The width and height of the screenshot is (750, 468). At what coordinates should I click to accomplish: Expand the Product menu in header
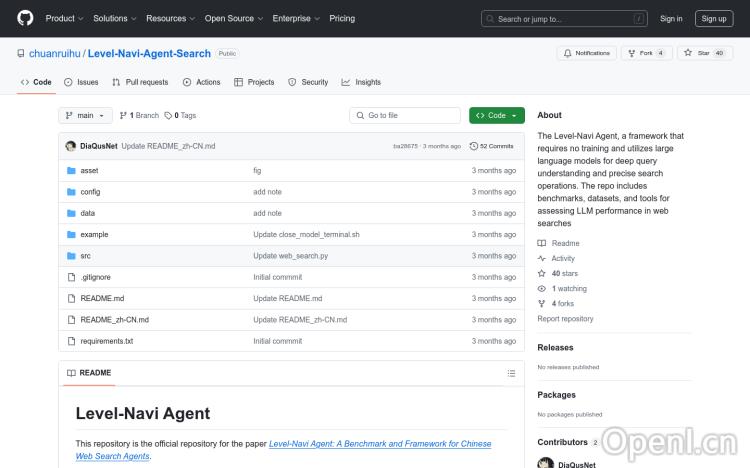pyautogui.click(x=64, y=18)
